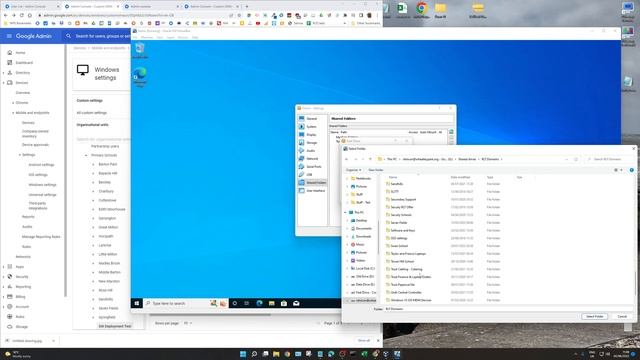The image size is (640, 360).
Task: Expand the Apps section in Google Admin
Action: tap(4, 267)
